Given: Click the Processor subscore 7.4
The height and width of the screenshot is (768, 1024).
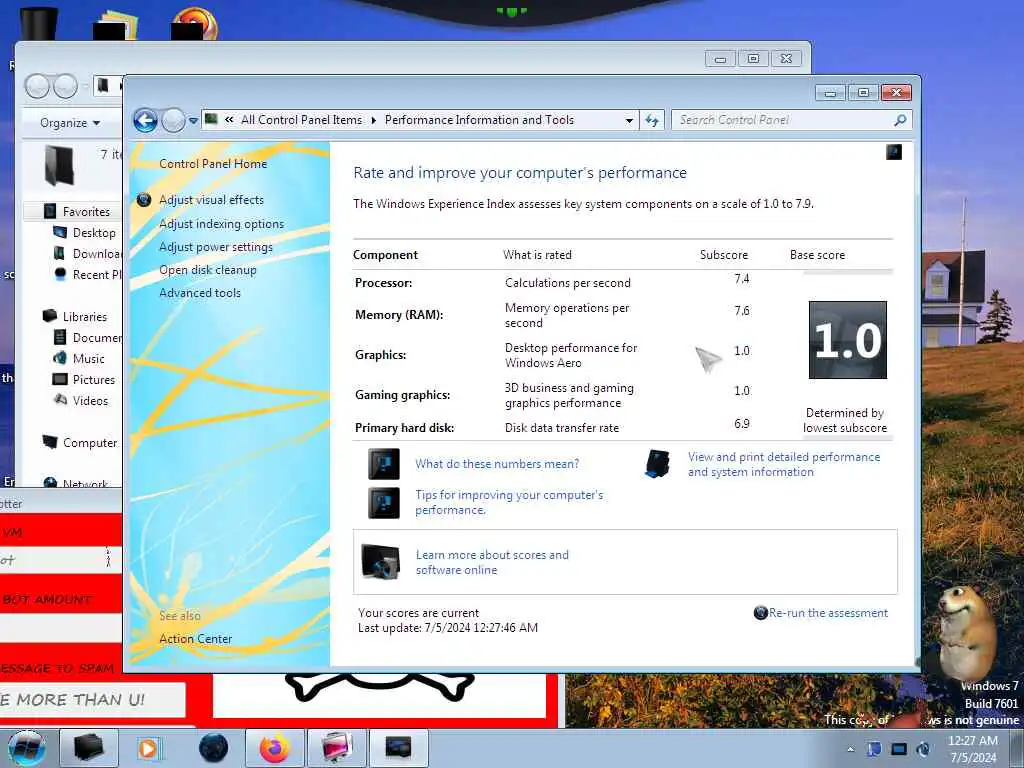Looking at the screenshot, I should pos(742,279).
